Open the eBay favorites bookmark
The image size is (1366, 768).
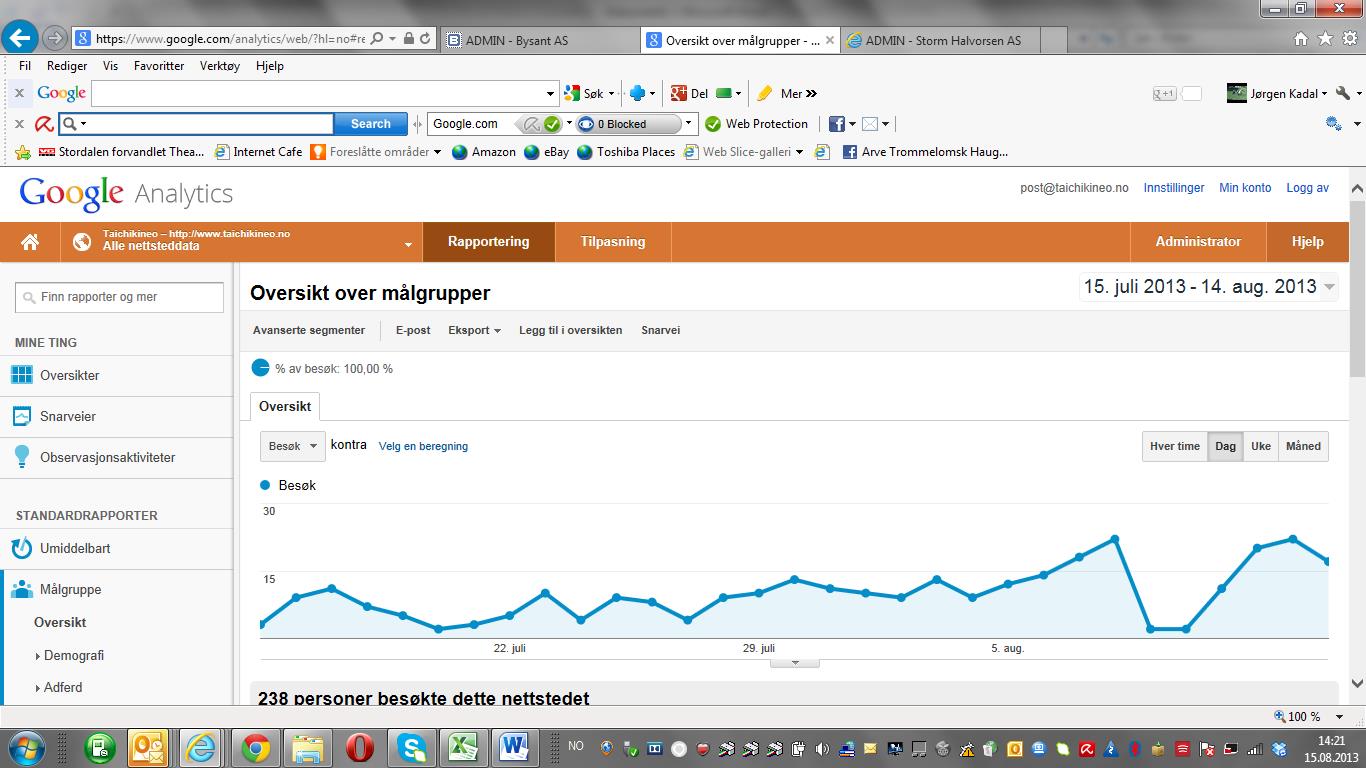coord(546,152)
